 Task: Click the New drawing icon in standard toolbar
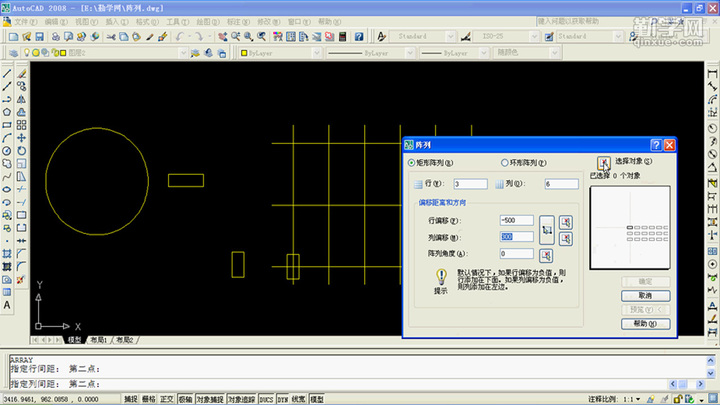[13, 36]
